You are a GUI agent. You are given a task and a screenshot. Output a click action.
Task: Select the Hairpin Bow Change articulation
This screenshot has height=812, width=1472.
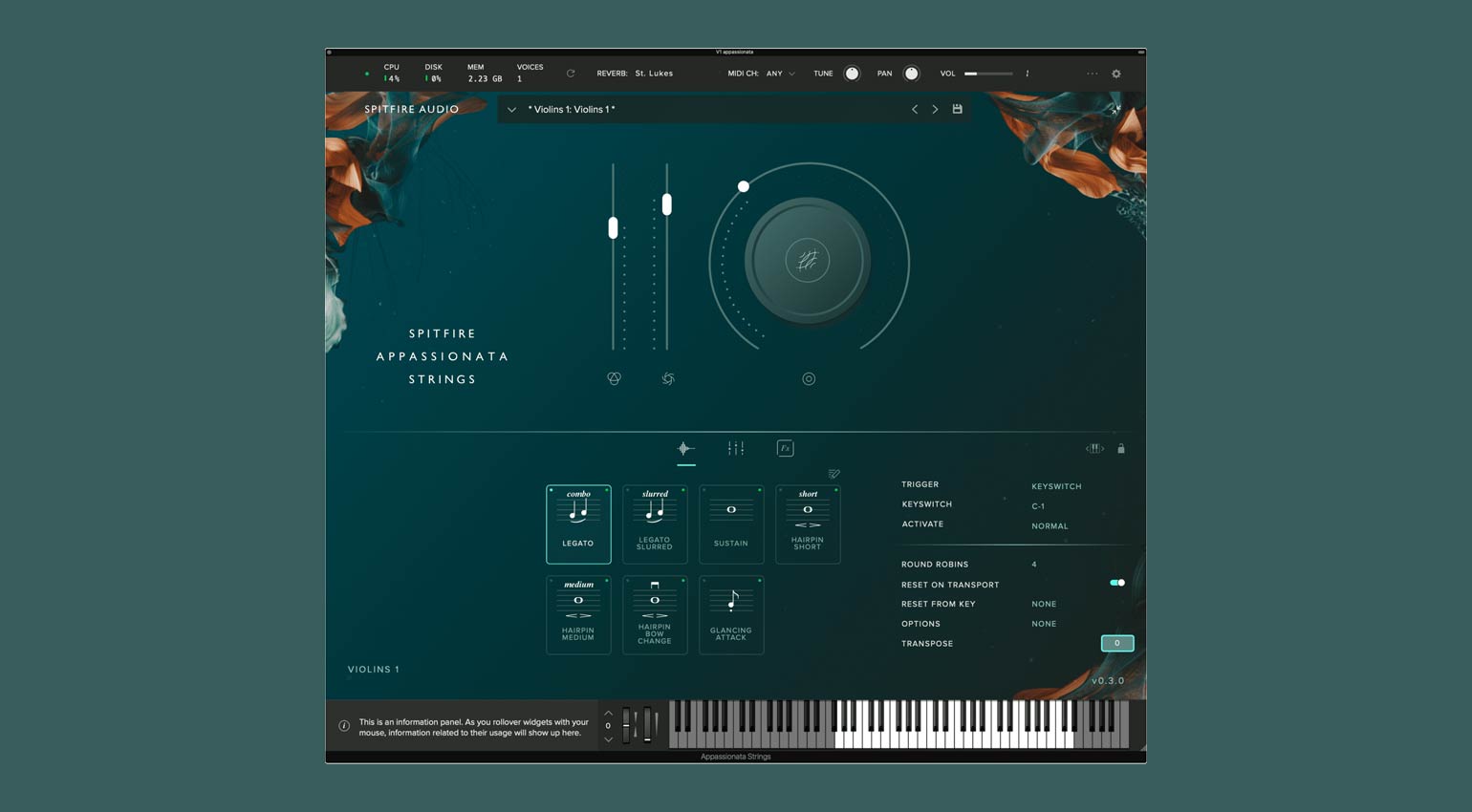pyautogui.click(x=655, y=614)
